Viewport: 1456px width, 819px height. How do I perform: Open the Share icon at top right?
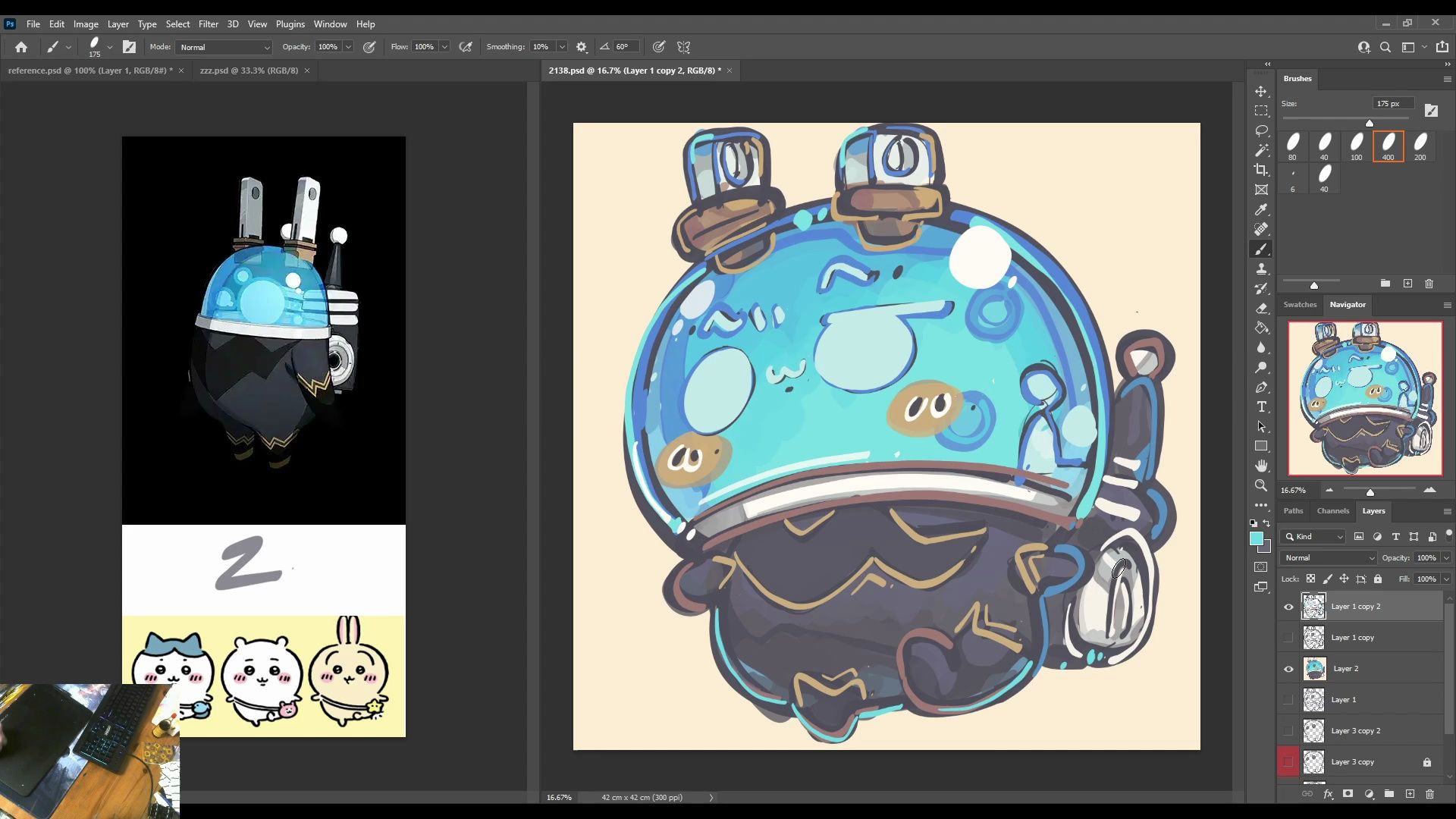tap(1442, 47)
